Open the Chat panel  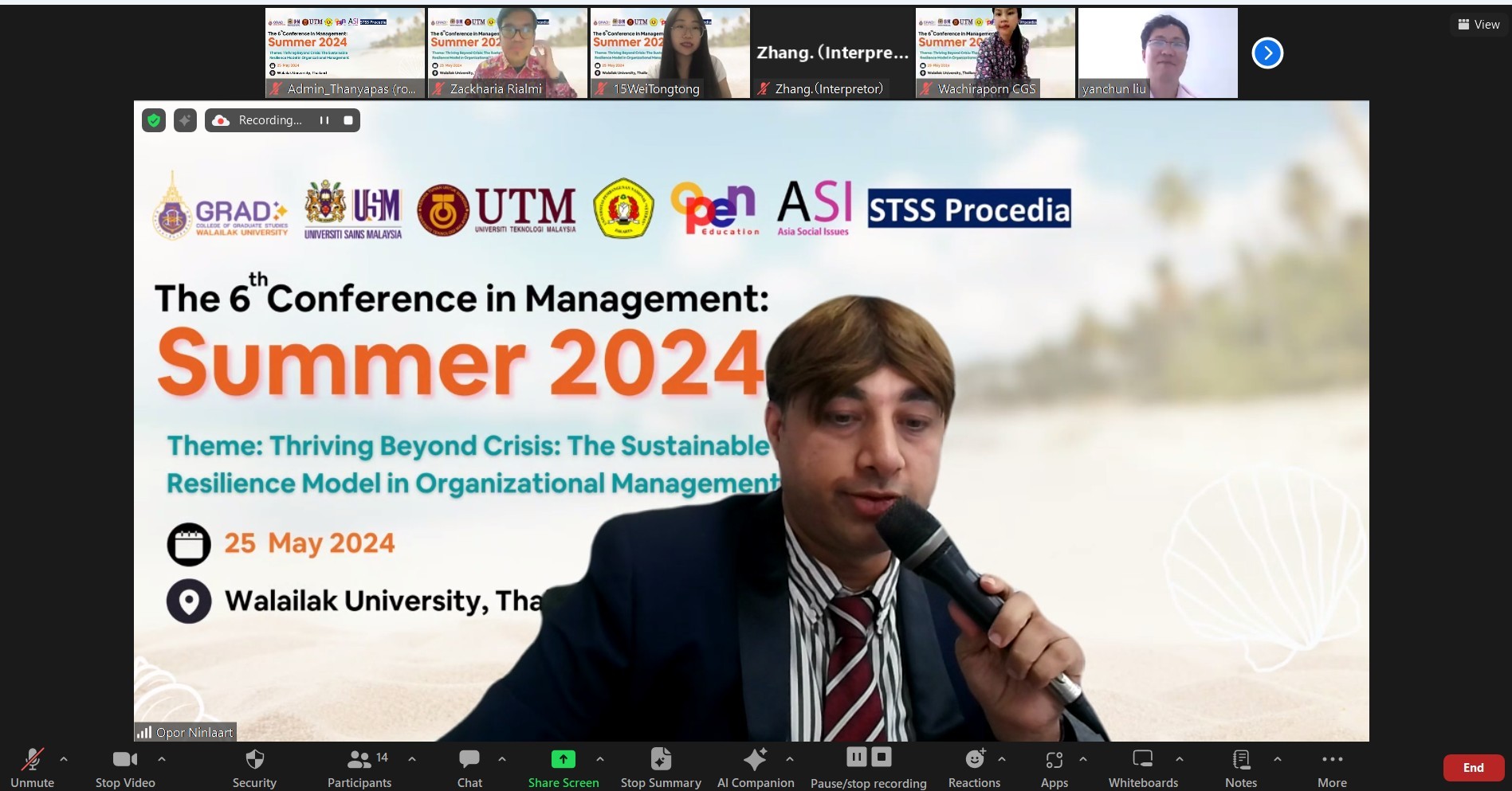469,768
